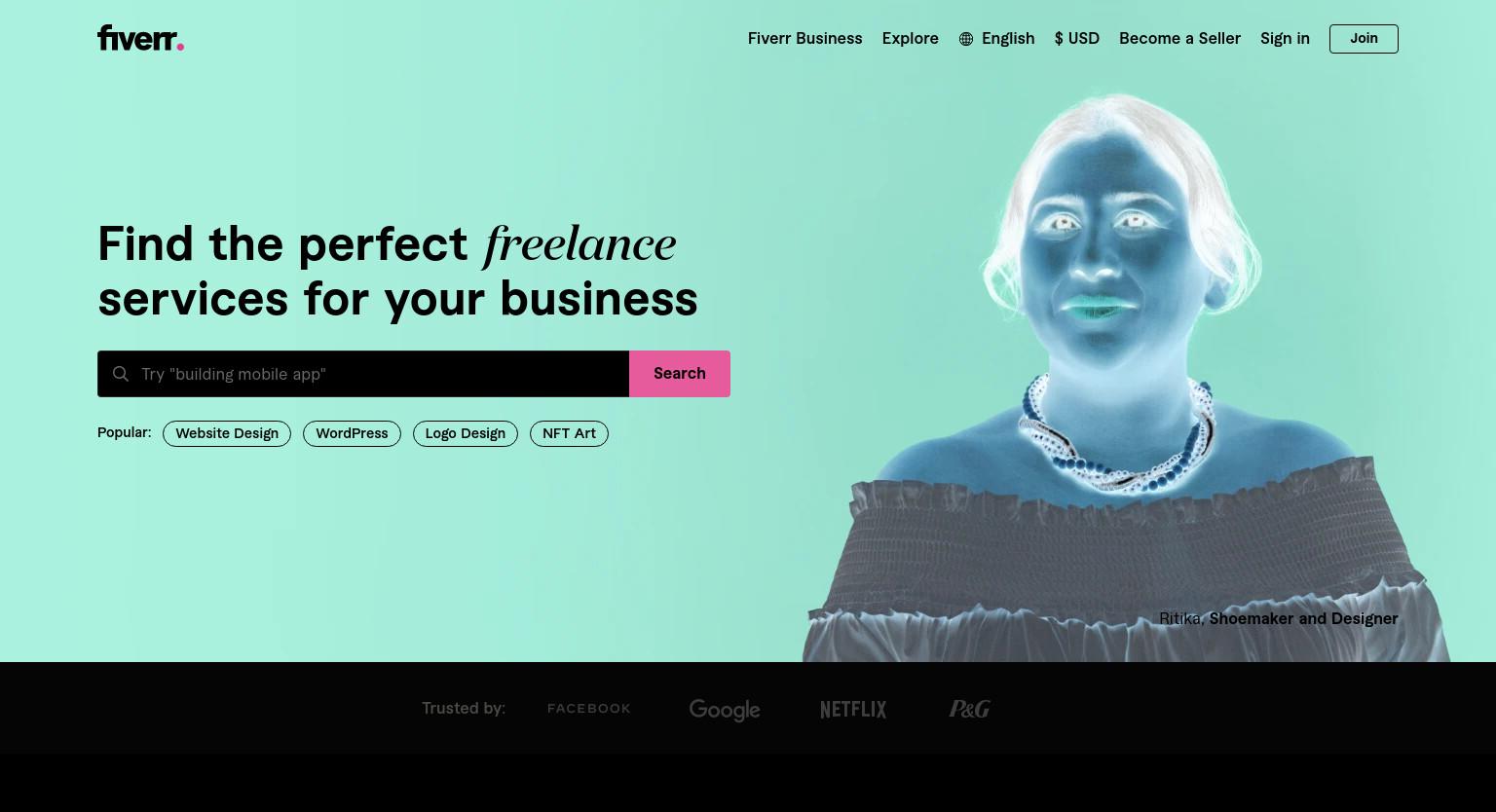
Task: Select the Website Design popular tag
Action: (227, 433)
